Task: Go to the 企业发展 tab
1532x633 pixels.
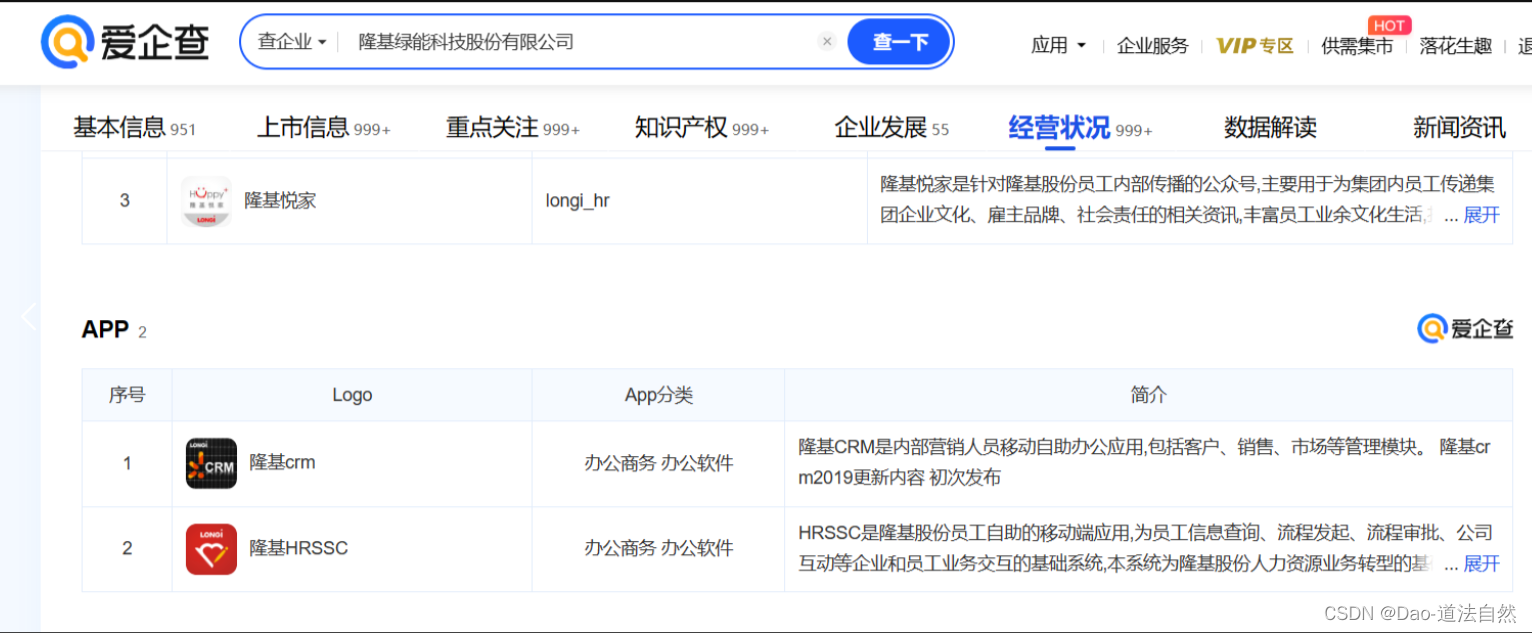Action: [892, 128]
